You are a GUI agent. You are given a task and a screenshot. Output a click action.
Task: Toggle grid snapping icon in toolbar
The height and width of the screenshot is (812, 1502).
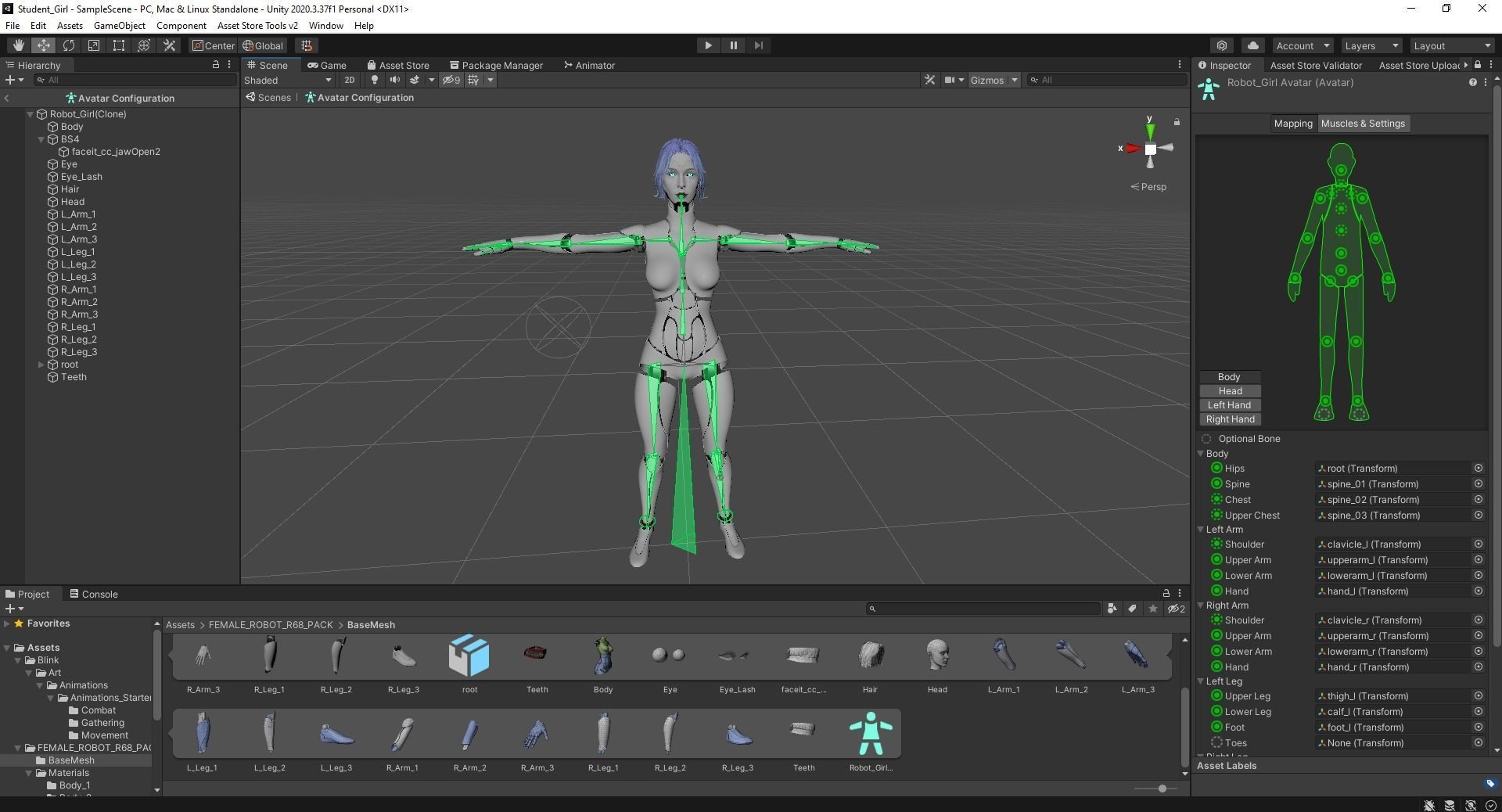point(307,45)
